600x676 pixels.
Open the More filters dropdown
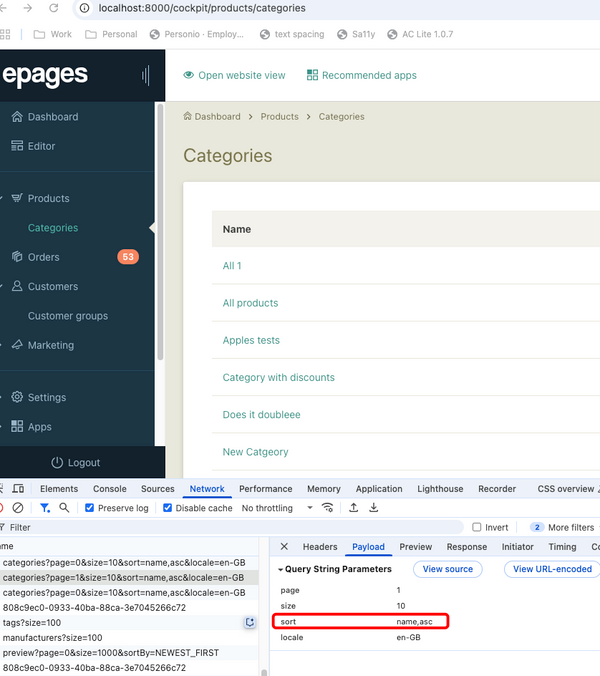coord(564,527)
